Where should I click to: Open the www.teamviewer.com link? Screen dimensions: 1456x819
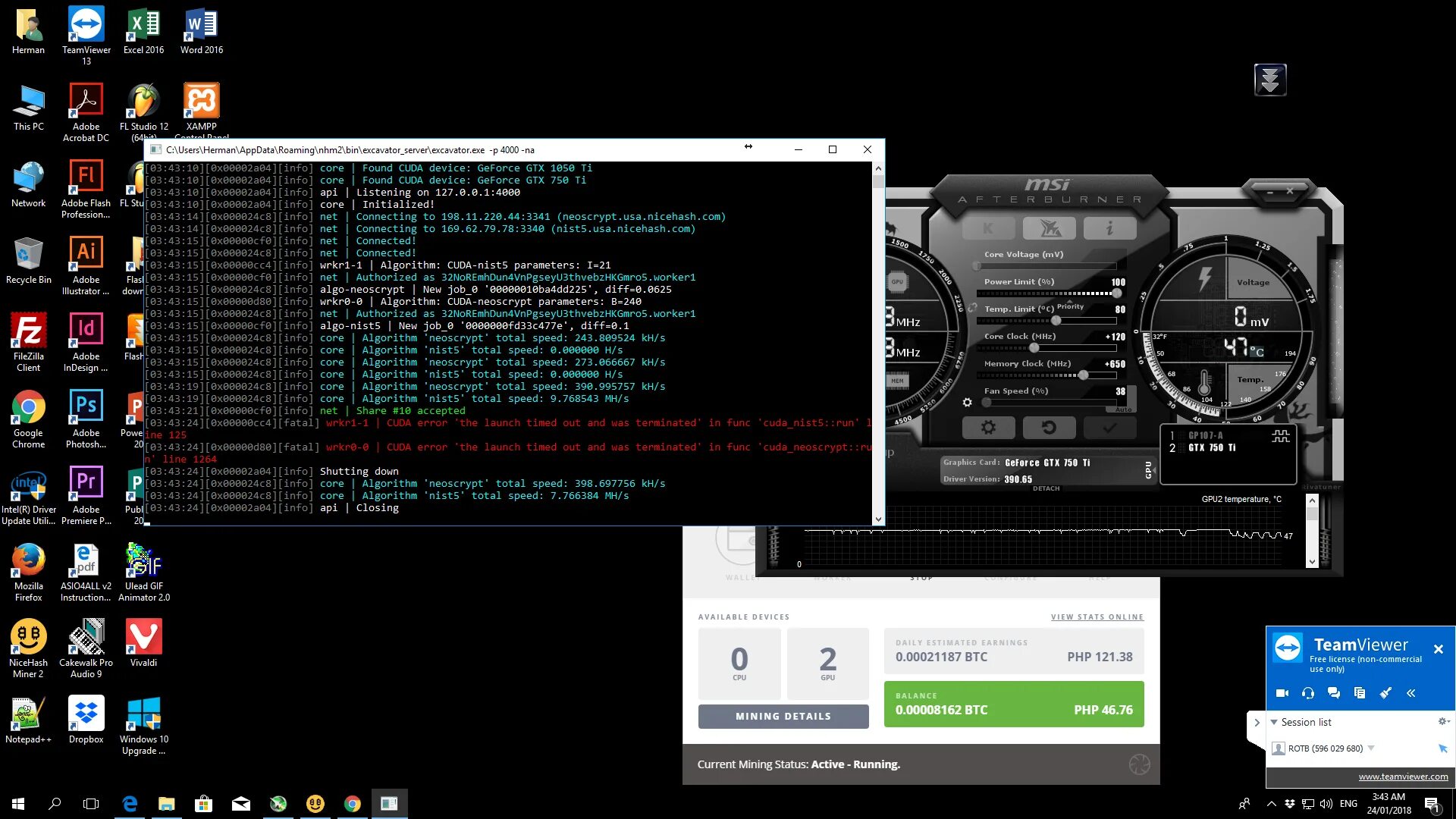point(1403,777)
